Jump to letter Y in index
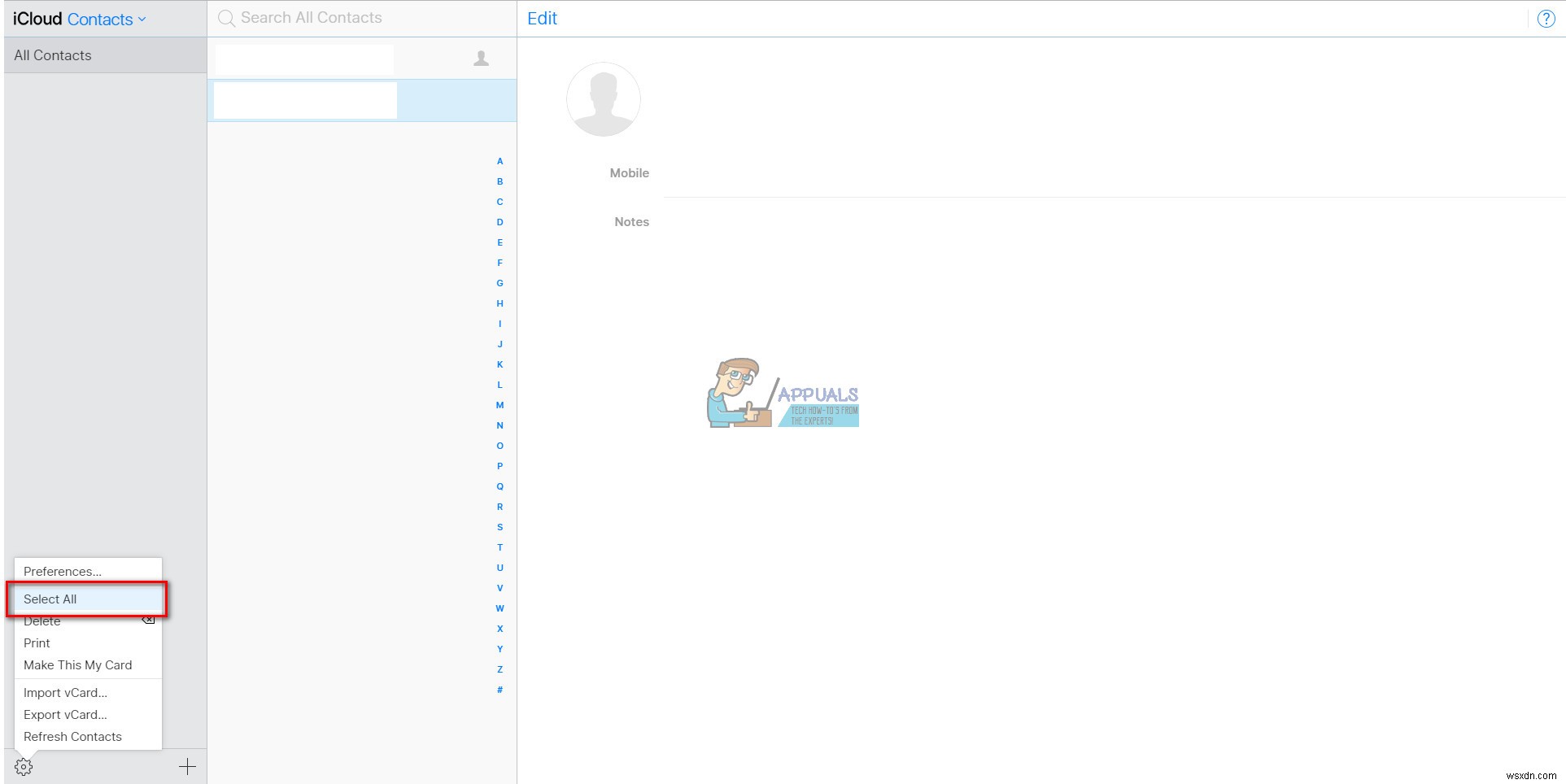Image resolution: width=1566 pixels, height=784 pixels. point(499,649)
